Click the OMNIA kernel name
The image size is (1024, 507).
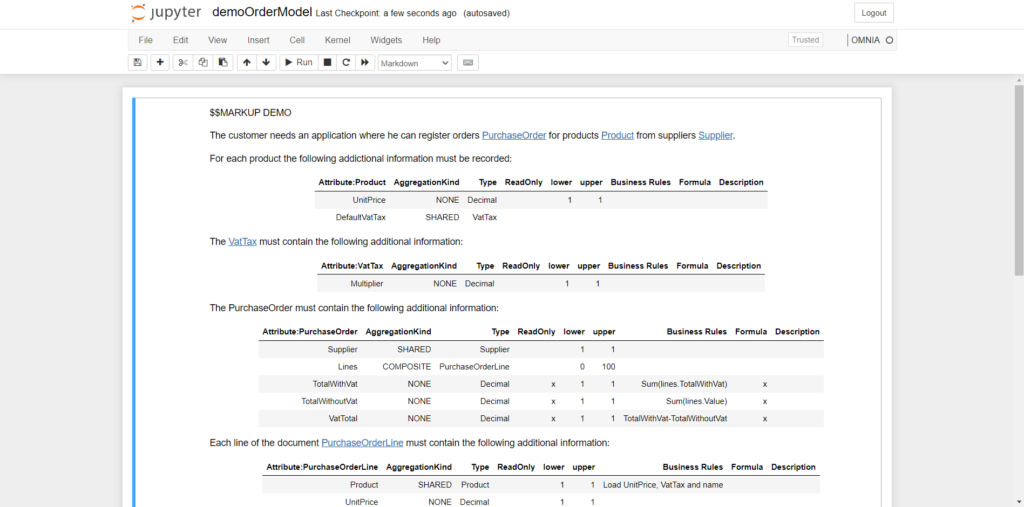coord(865,41)
